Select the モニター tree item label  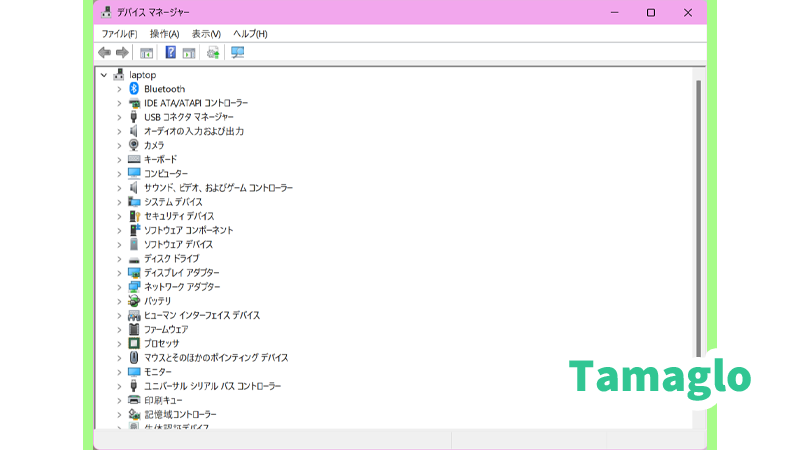click(x=158, y=372)
